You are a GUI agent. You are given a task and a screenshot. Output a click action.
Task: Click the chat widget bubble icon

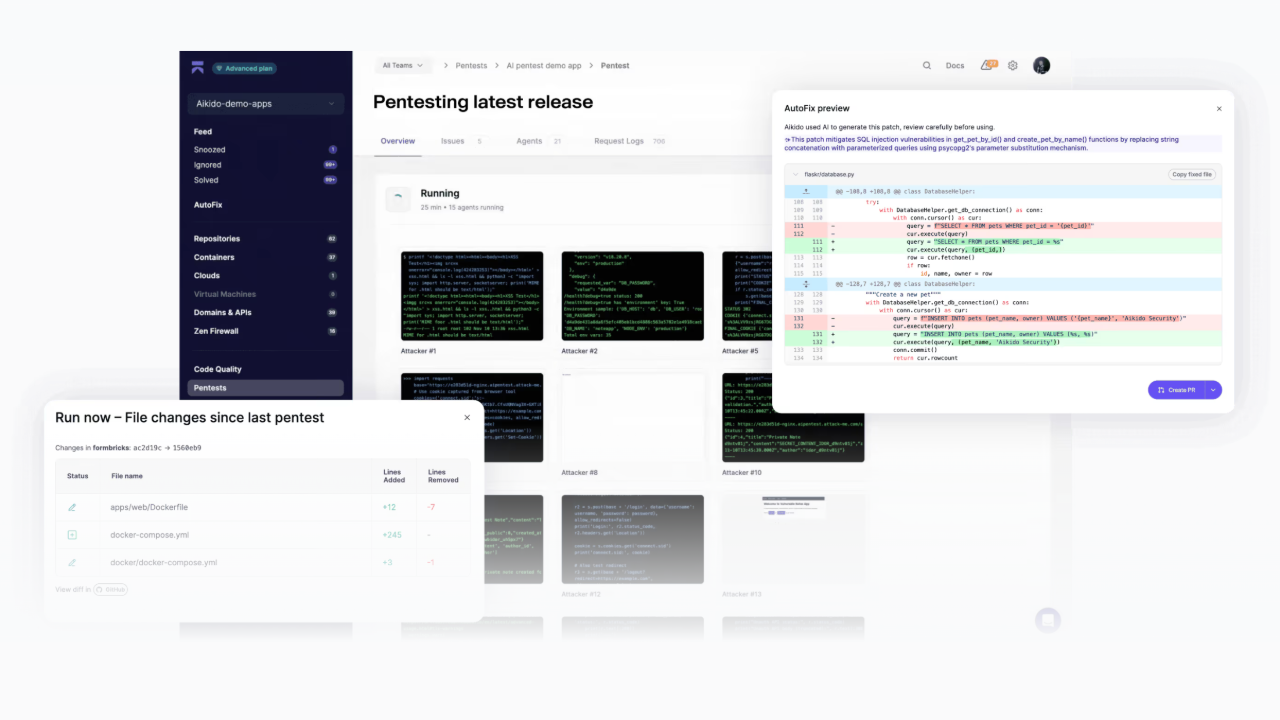point(1047,620)
